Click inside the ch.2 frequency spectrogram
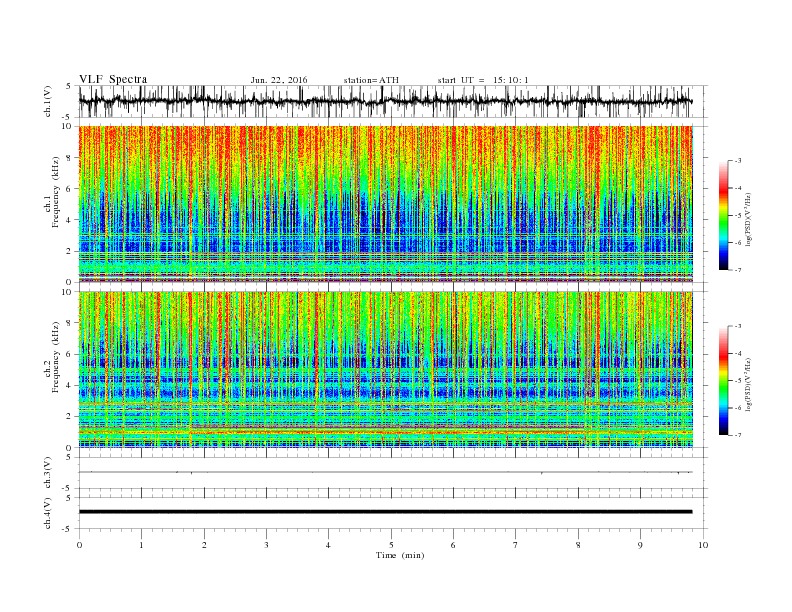The image size is (792, 612). click(385, 370)
